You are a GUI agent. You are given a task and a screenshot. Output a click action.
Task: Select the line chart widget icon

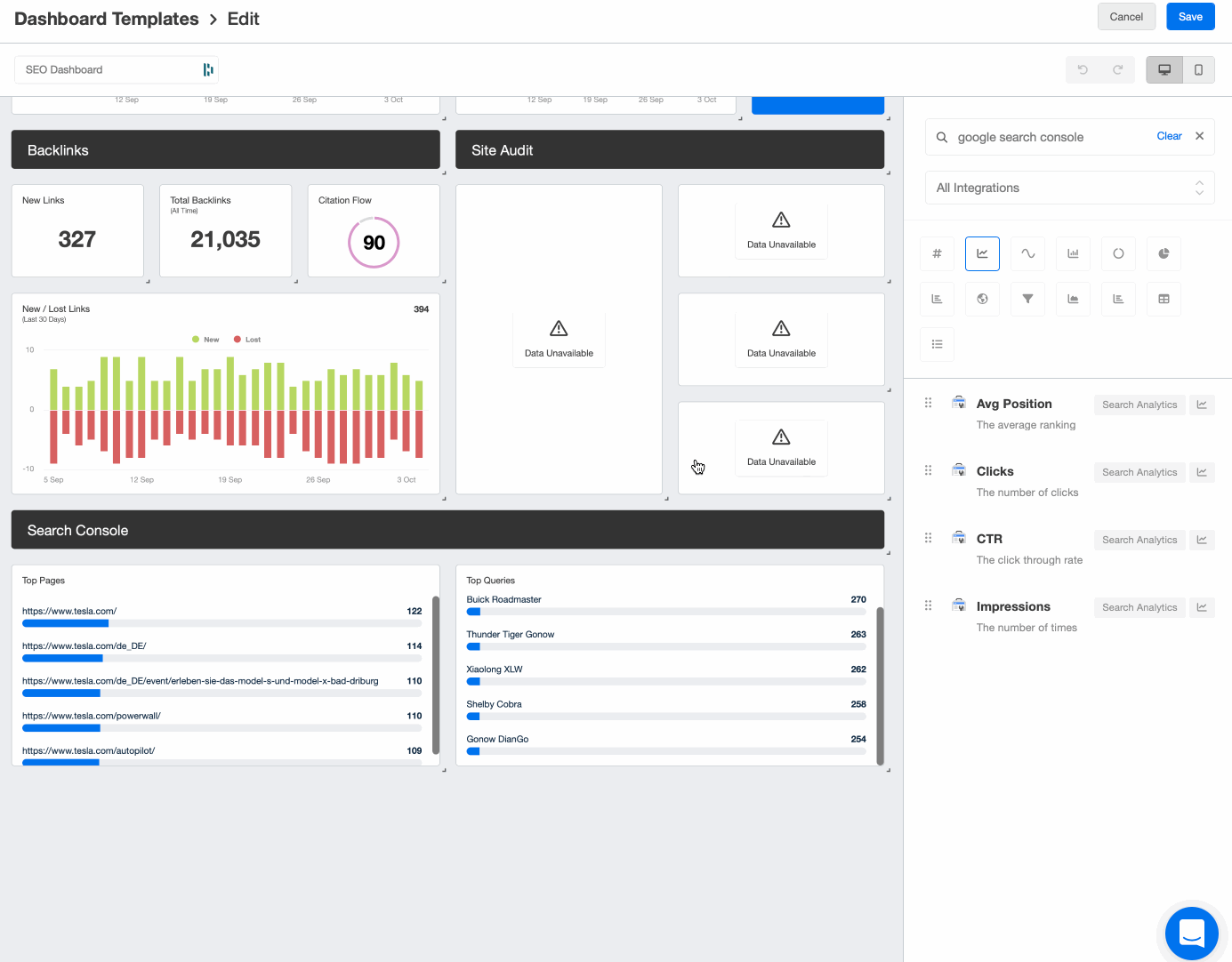[982, 253]
